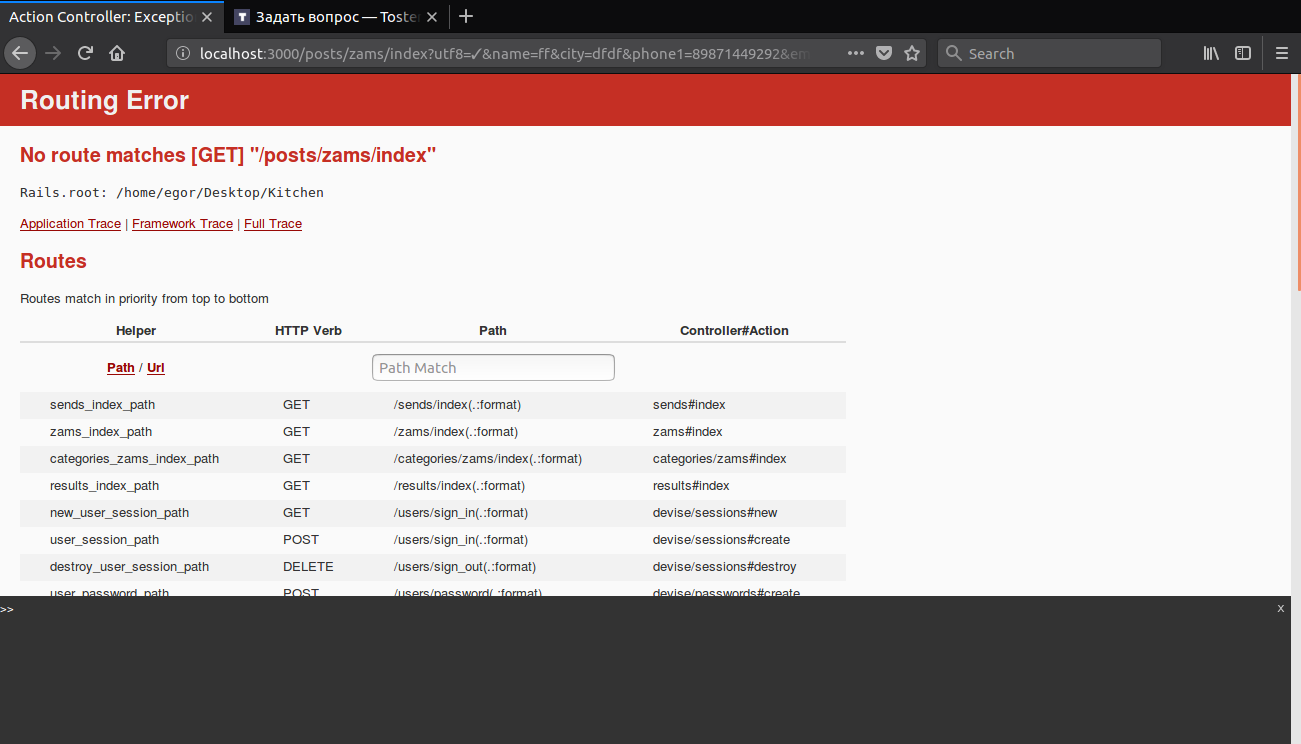
Task: Select categories_zams_index_path helper cell
Action: [134, 459]
